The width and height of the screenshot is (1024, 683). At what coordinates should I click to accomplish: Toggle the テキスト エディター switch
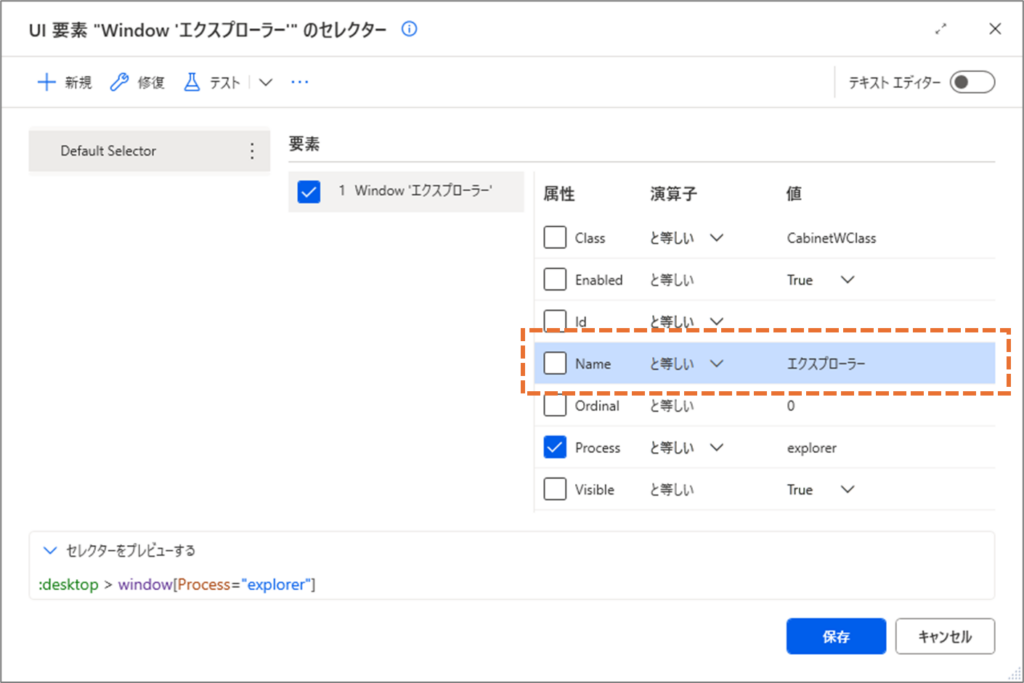(x=972, y=82)
